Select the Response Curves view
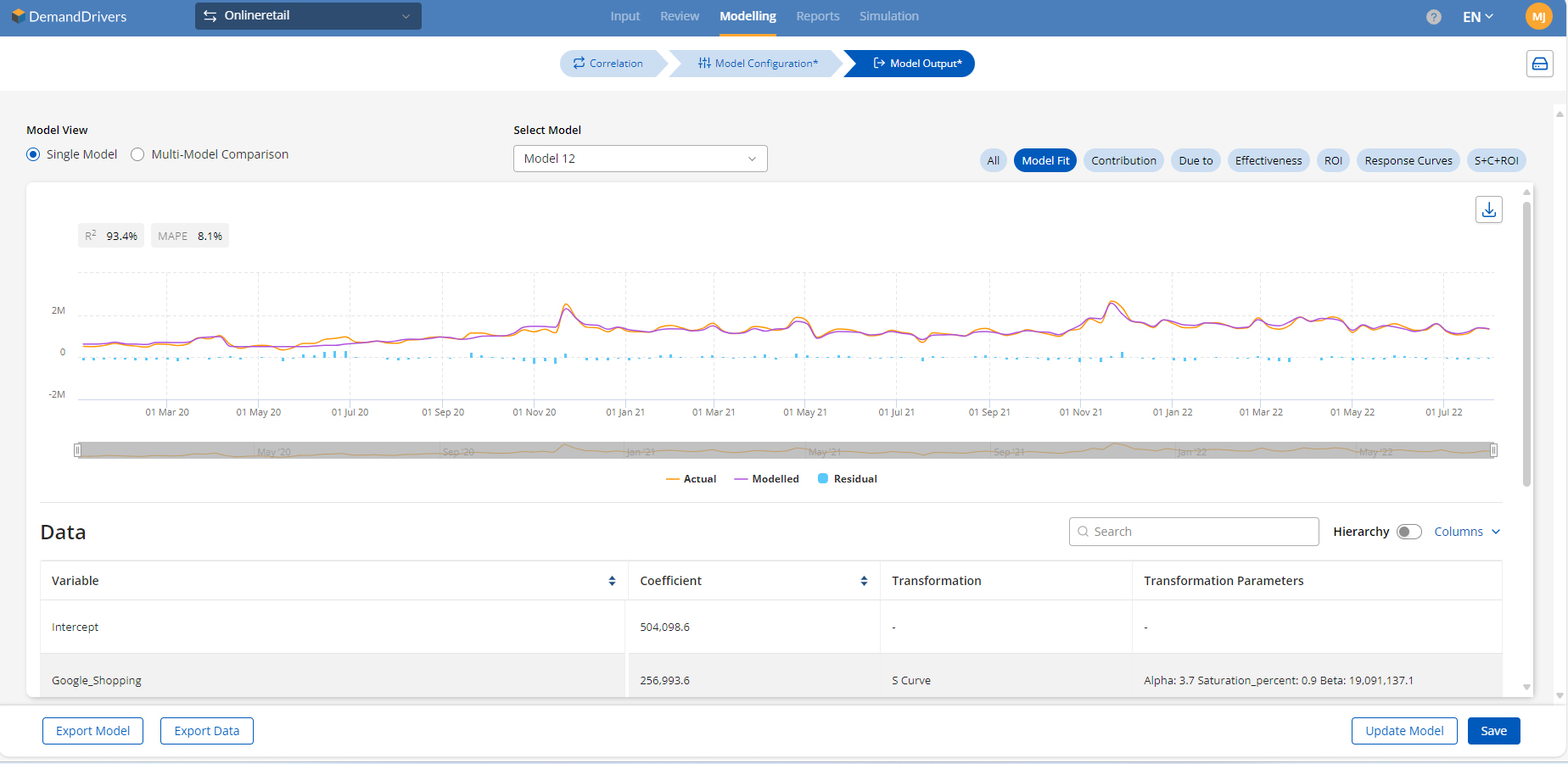The width and height of the screenshot is (1568, 764). [x=1408, y=160]
